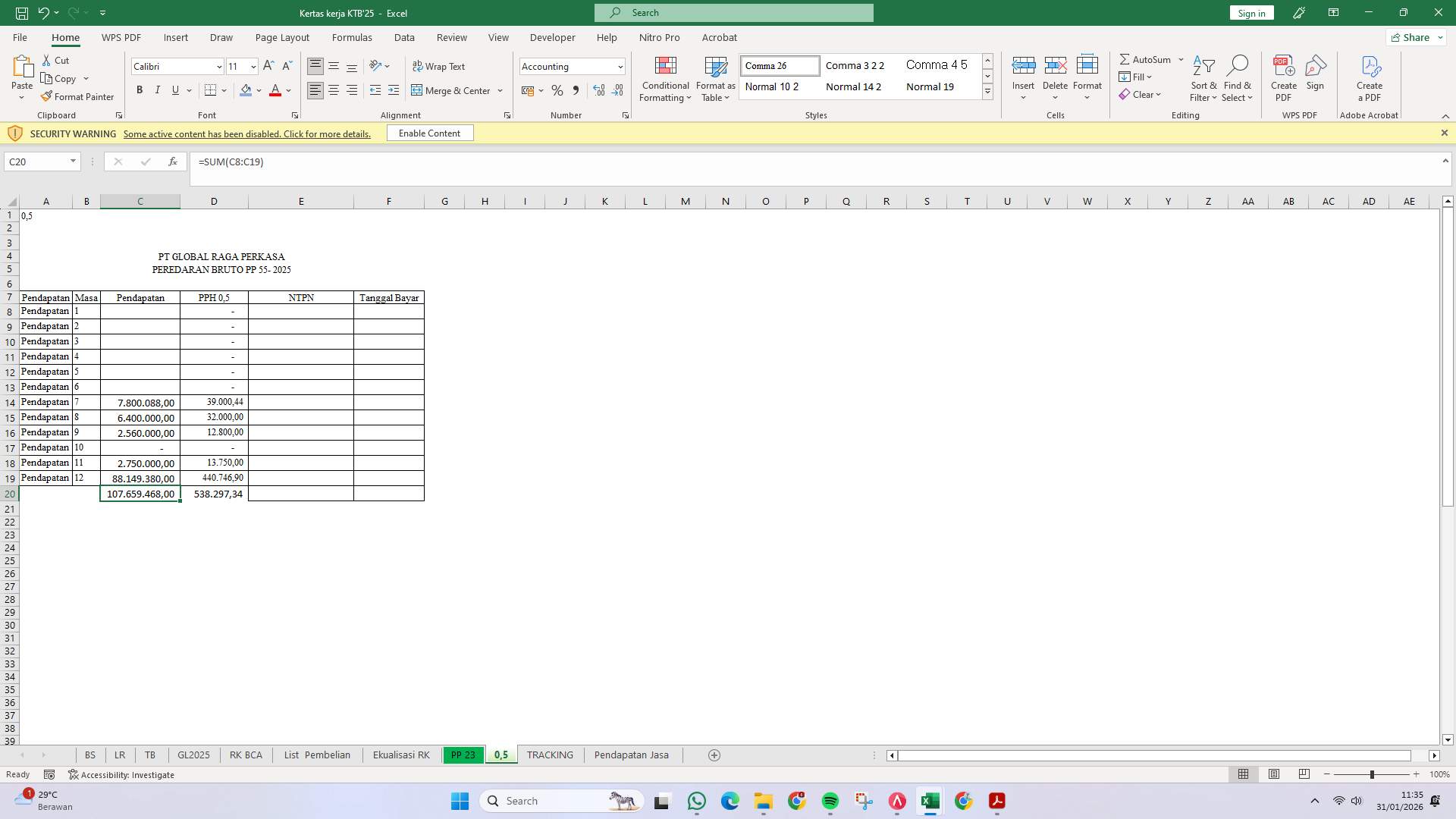Toggle italic formatting on the cell

[158, 89]
